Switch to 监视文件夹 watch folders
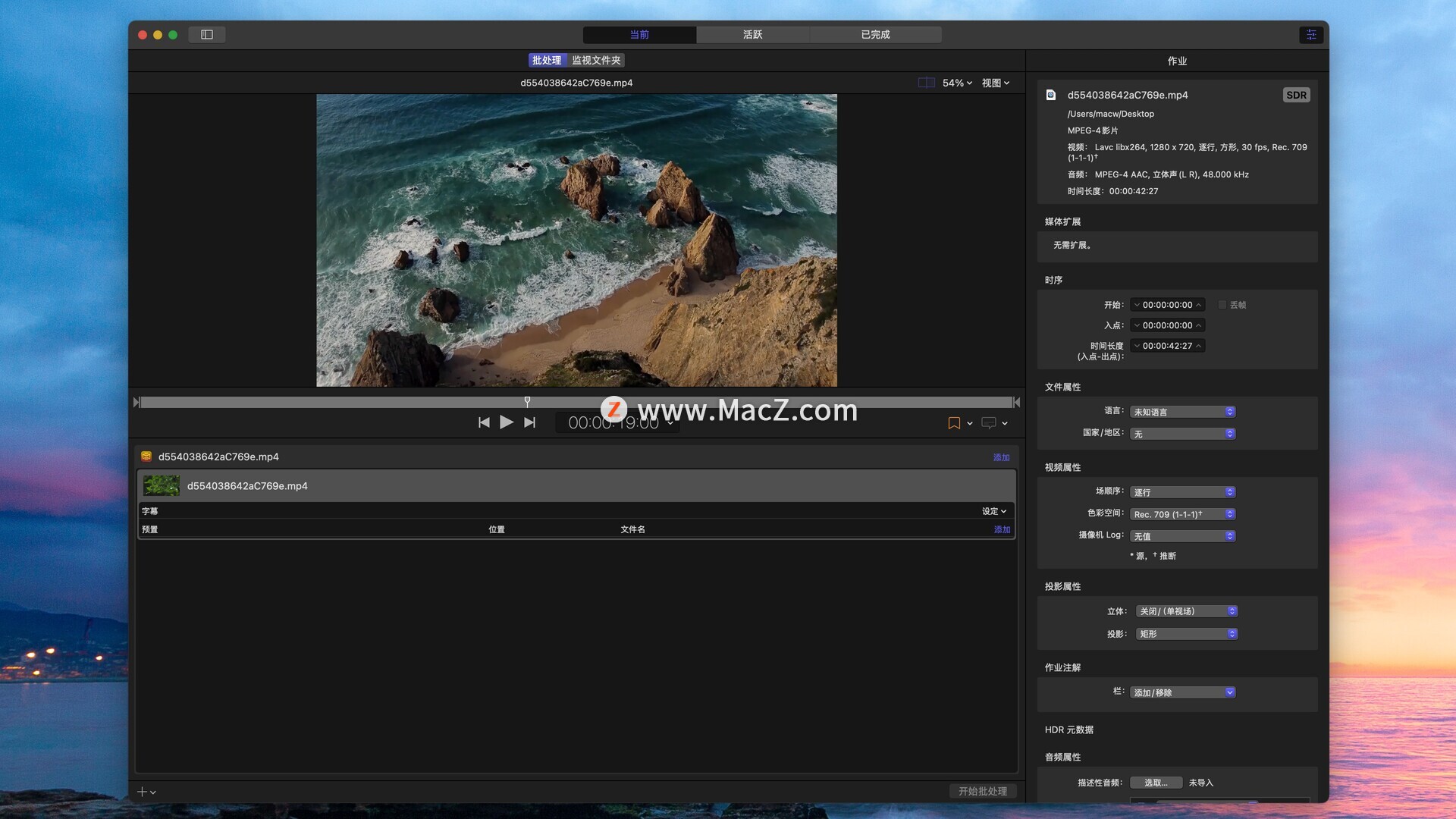 point(596,61)
